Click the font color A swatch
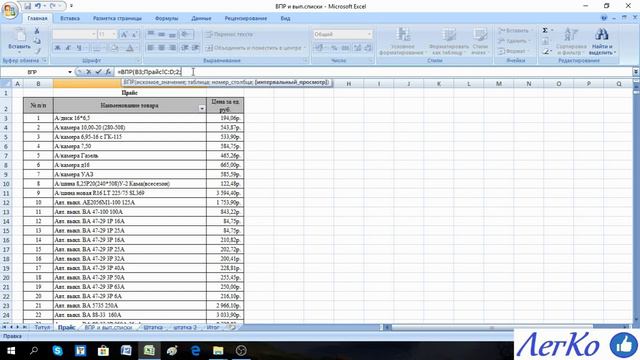The height and width of the screenshot is (360, 640). click(130, 48)
